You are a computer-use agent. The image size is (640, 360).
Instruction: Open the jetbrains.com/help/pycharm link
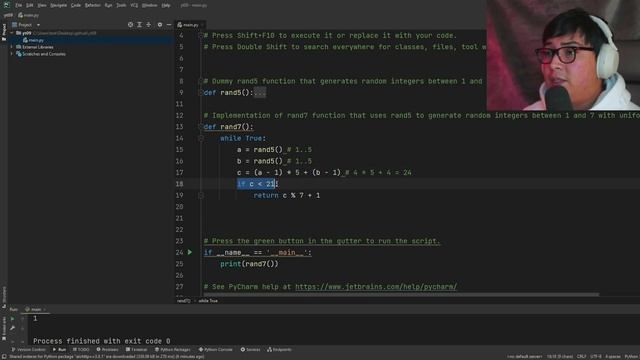tap(376, 287)
